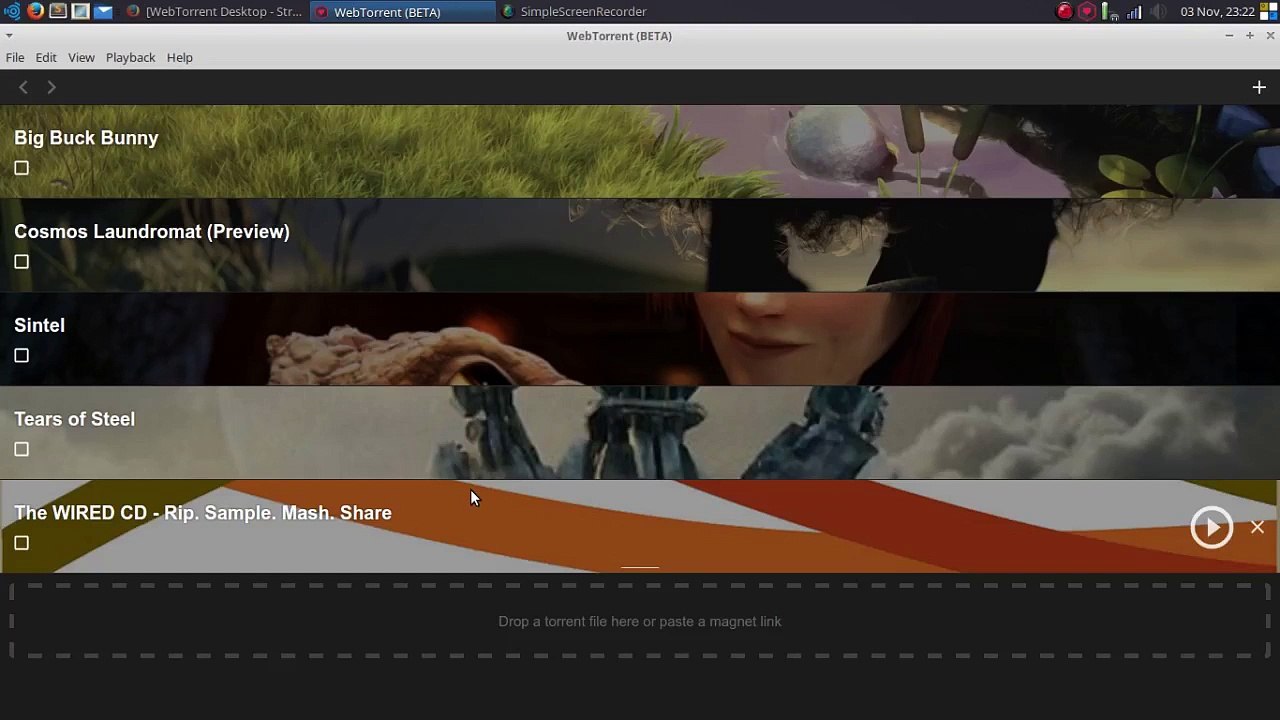The height and width of the screenshot is (720, 1280).
Task: Open the application menu swirl icon
Action: click(12, 11)
